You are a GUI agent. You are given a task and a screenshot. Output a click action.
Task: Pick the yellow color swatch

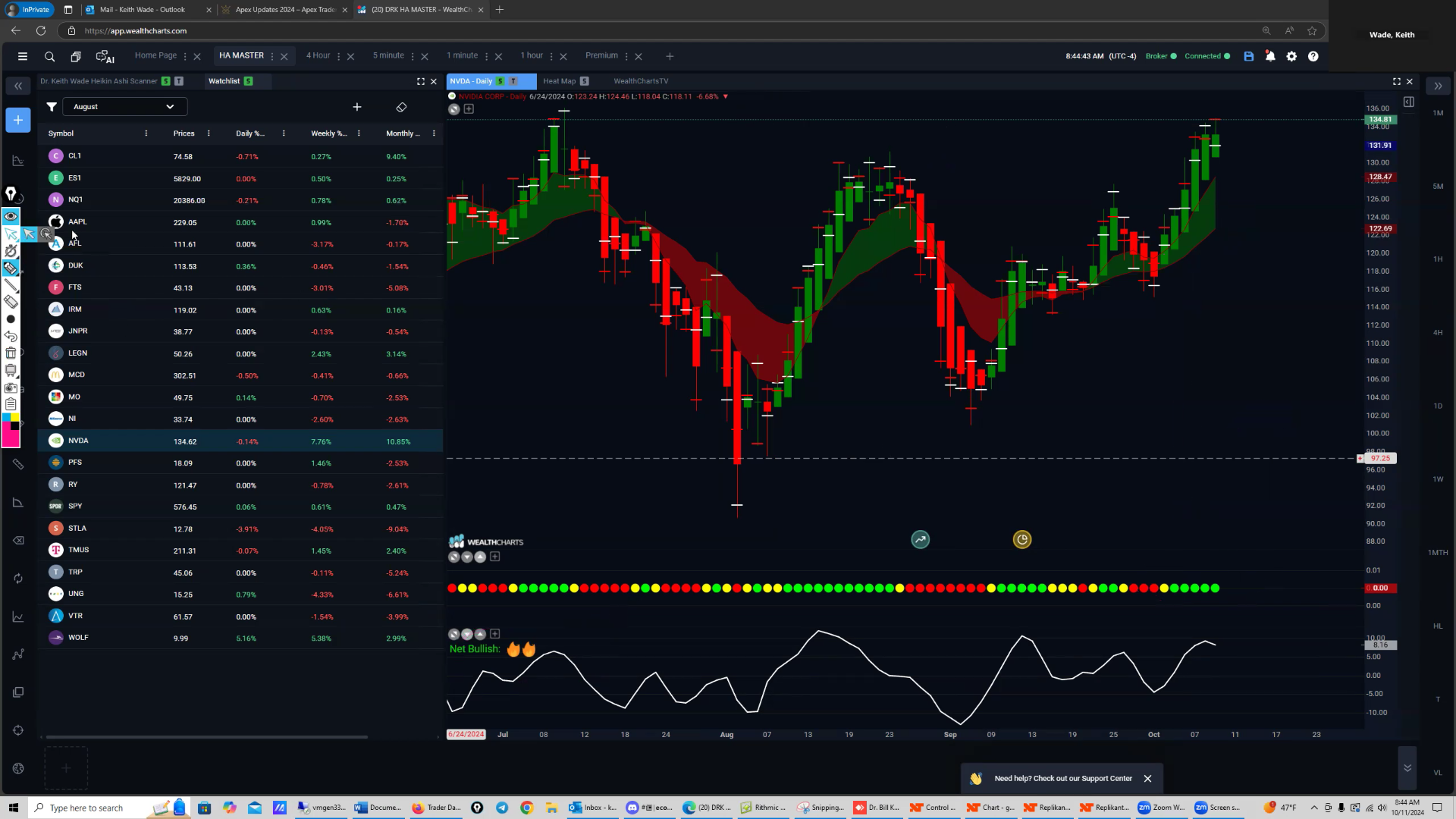tap(15, 418)
